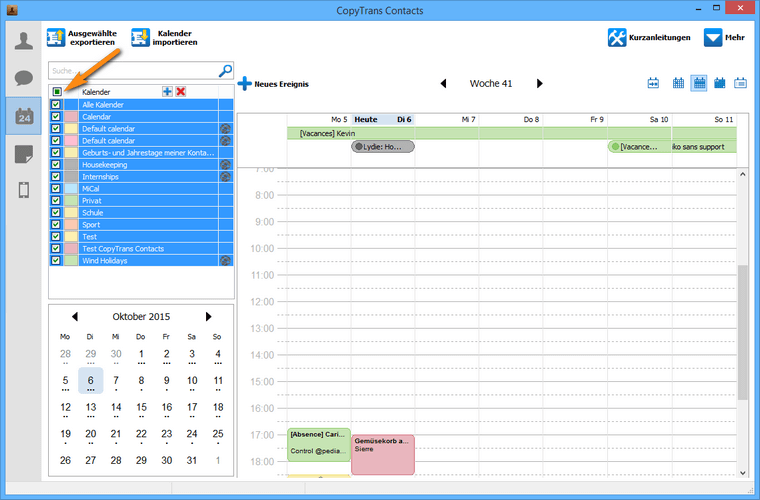
Task: Open Kurzanleitungen quick guides
Action: pyautogui.click(x=649, y=37)
